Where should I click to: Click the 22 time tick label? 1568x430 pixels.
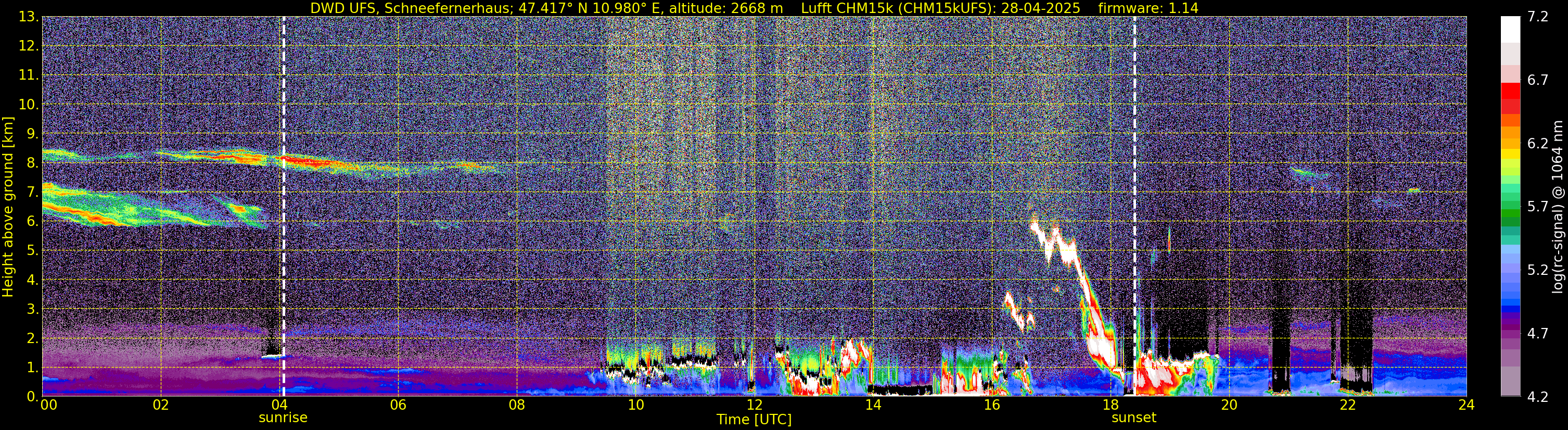tap(1348, 404)
